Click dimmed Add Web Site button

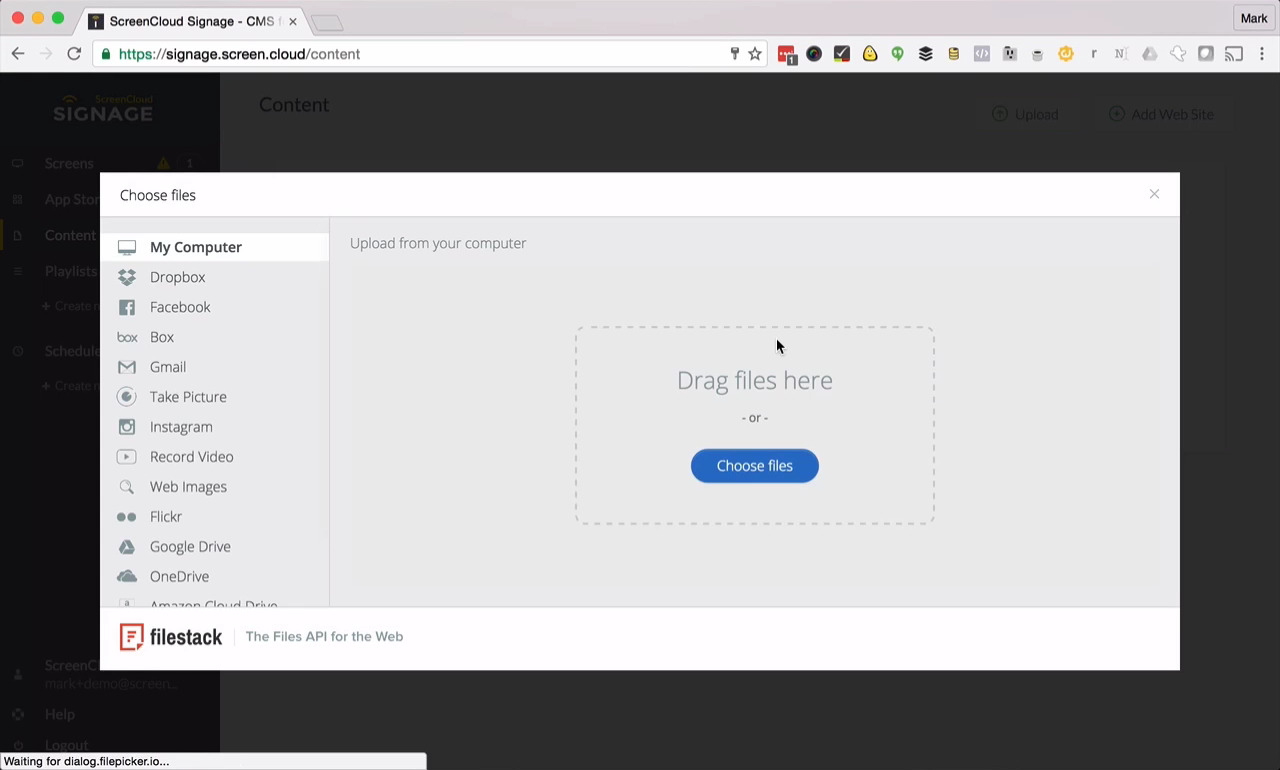click(x=1161, y=114)
